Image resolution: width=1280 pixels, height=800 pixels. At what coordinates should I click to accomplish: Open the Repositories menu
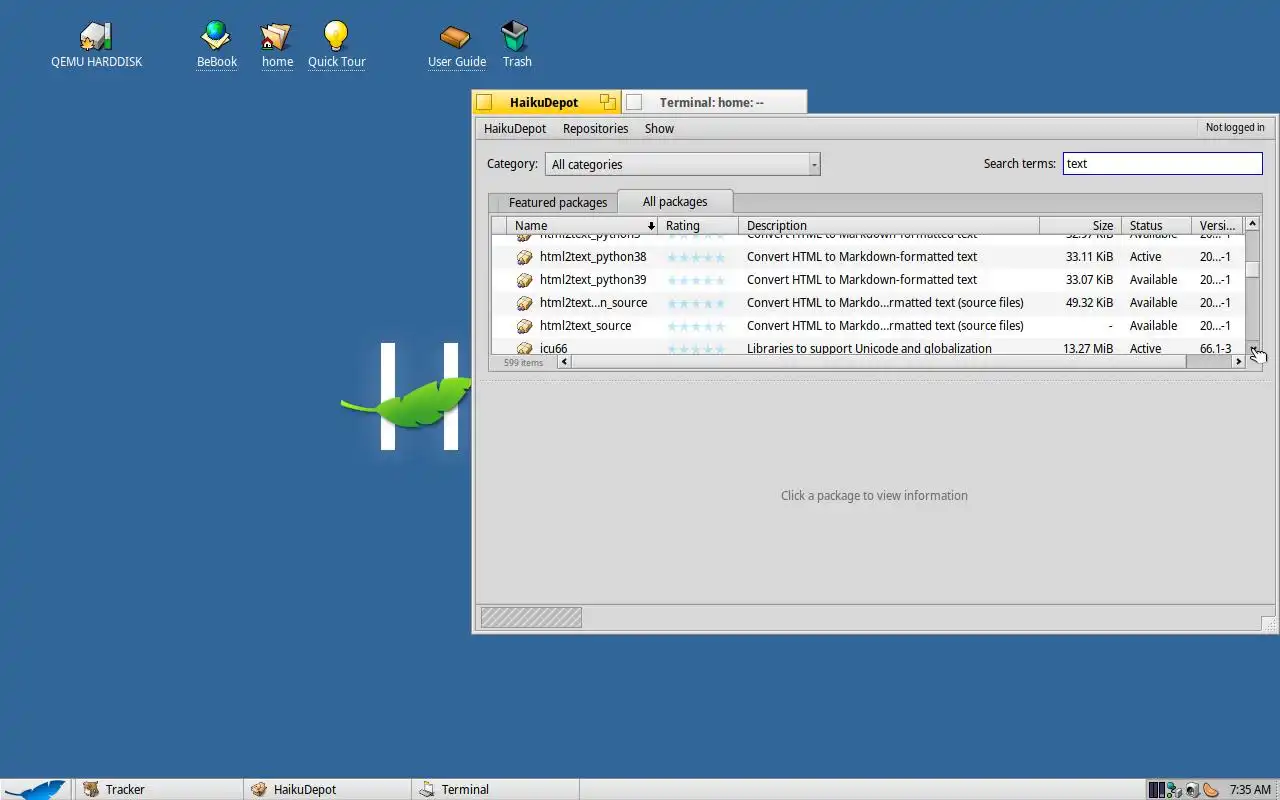(595, 128)
